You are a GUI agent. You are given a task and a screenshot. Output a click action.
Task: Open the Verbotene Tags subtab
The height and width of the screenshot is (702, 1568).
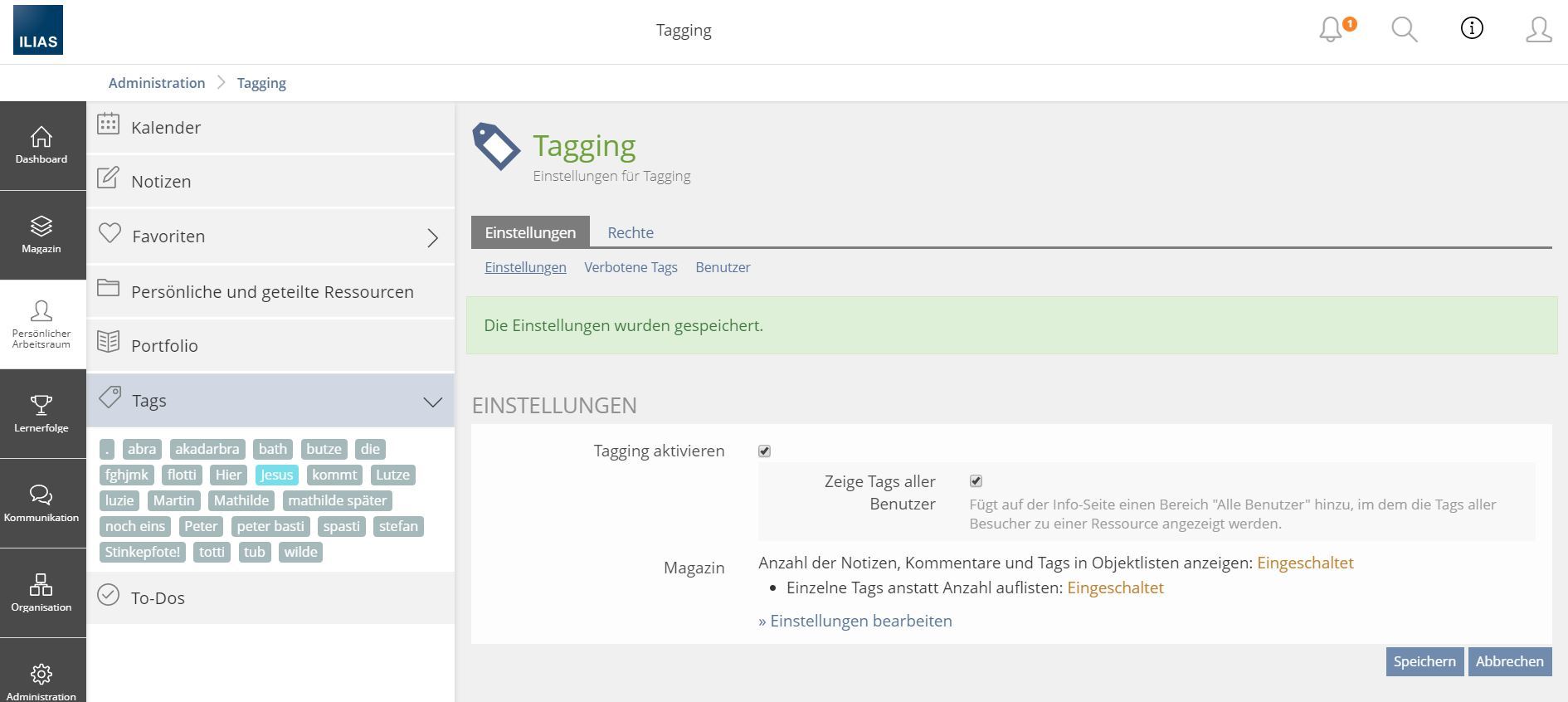point(631,267)
